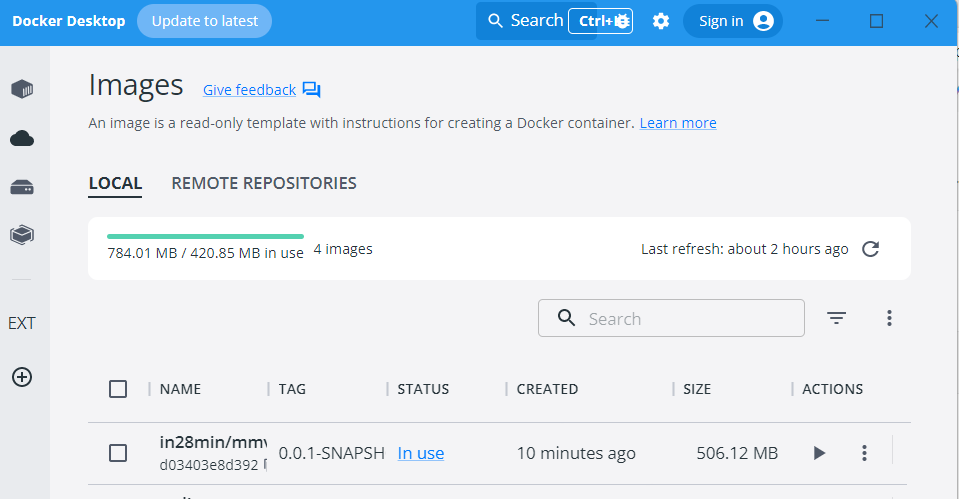
Task: Select the in28min image row checkbox
Action: click(x=118, y=453)
